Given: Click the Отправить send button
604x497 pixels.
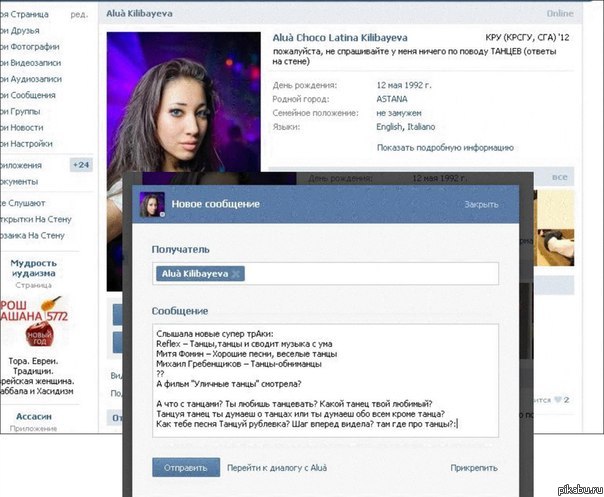Looking at the screenshot, I should click(x=186, y=468).
